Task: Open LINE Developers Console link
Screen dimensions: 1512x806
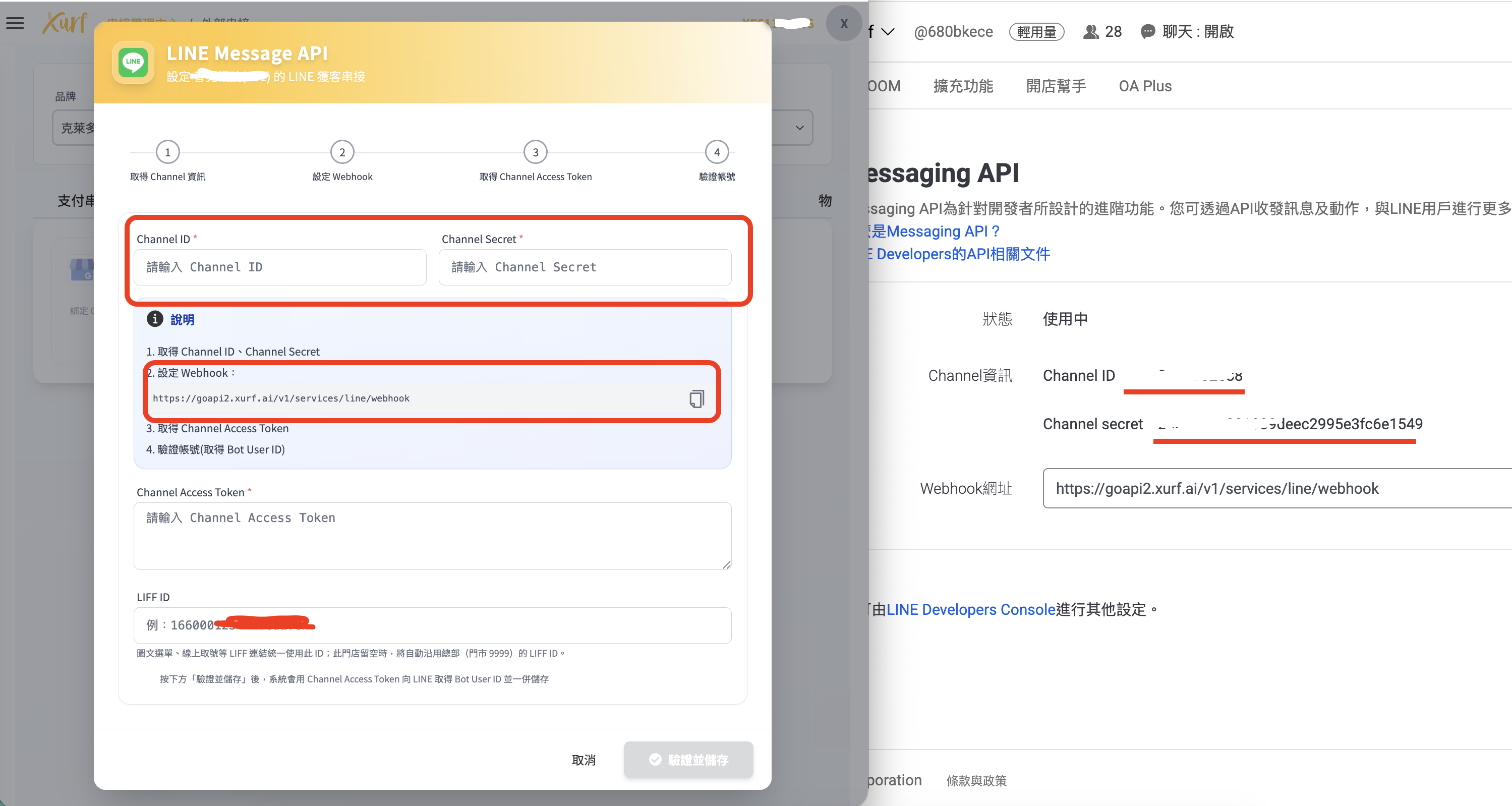Action: tap(971, 609)
